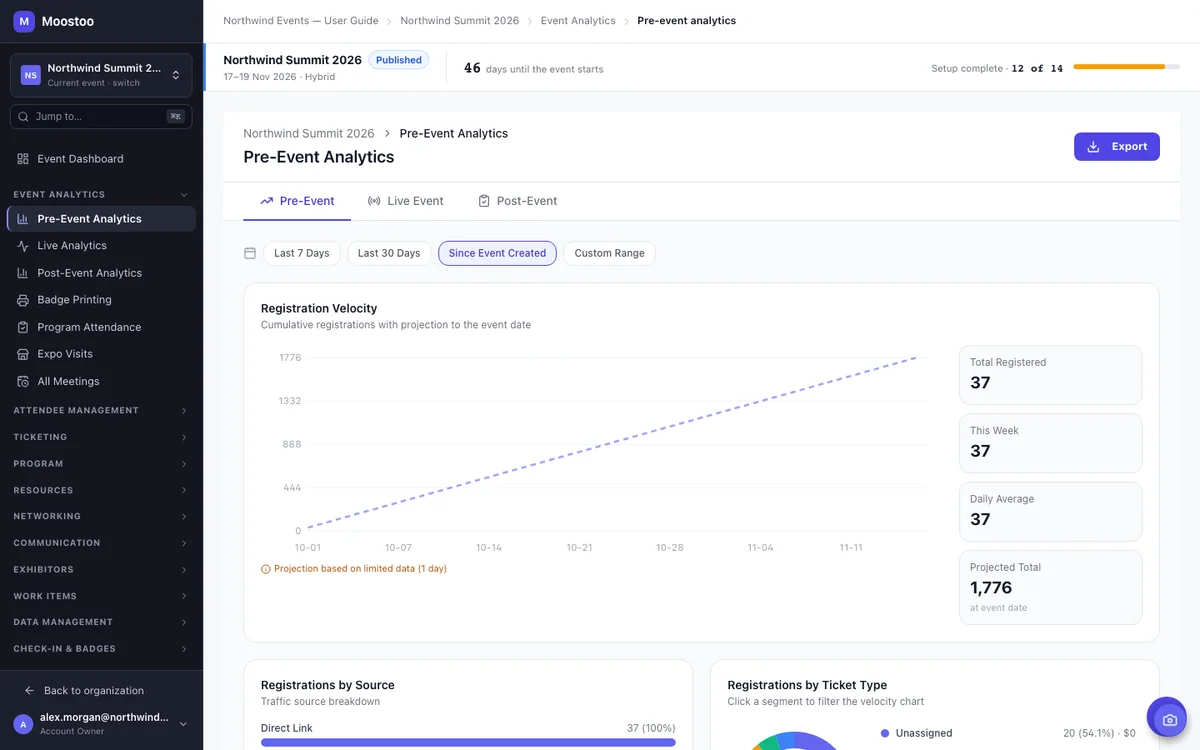Viewport: 1200px width, 750px height.
Task: Click the trend icon on Pre-Event tab
Action: 267,201
